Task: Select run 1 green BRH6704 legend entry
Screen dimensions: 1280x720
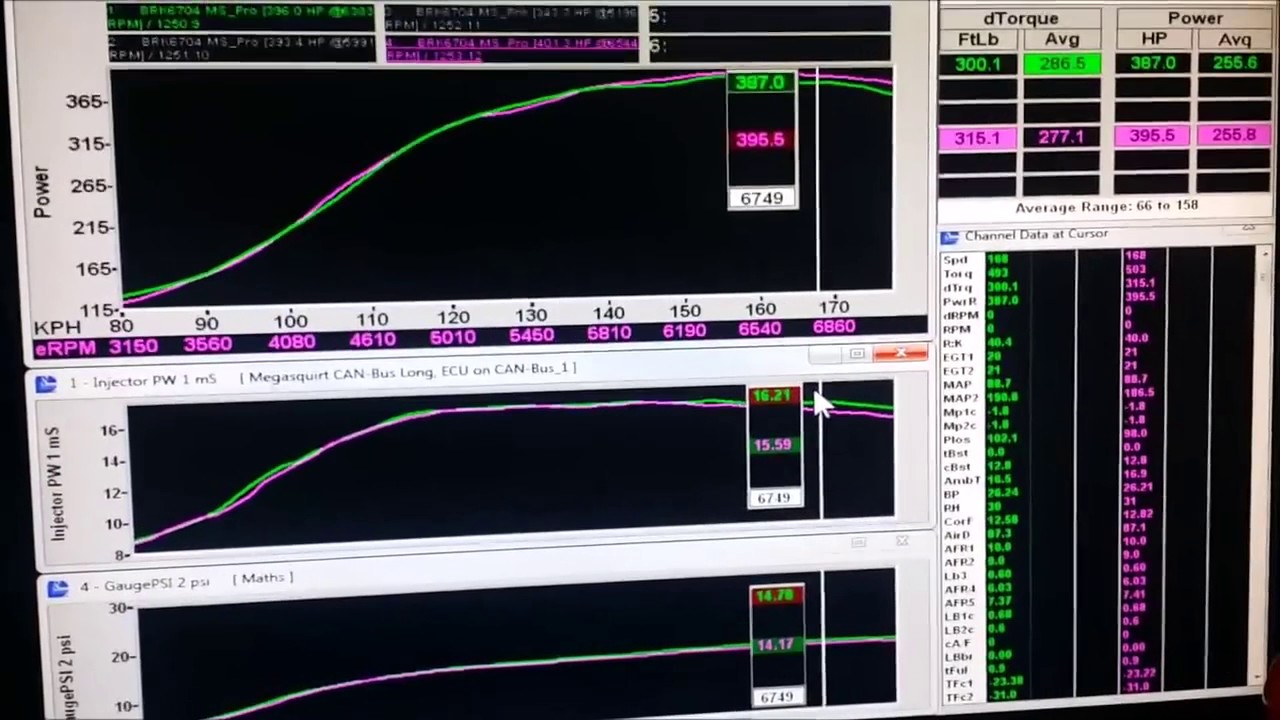Action: [x=241, y=17]
